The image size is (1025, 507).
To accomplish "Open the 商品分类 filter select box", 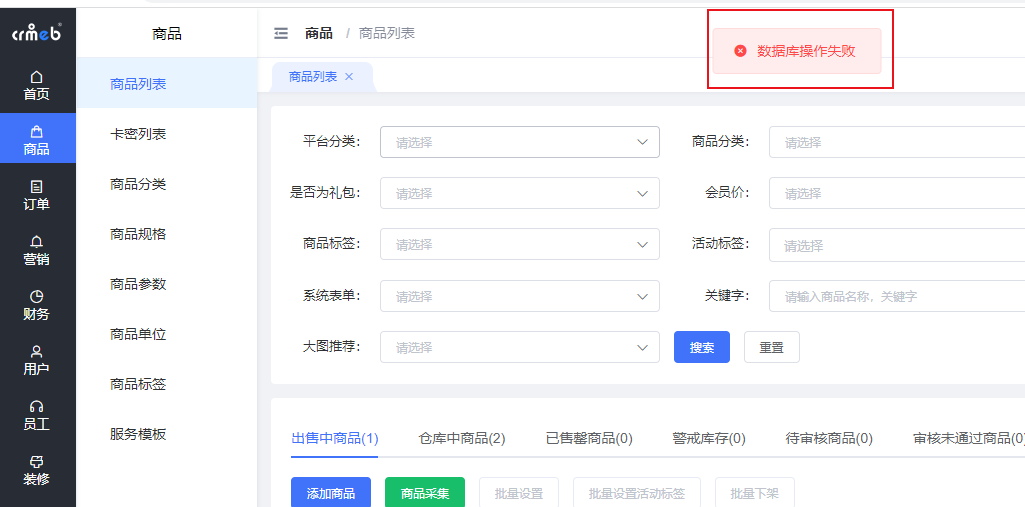I will click(897, 142).
